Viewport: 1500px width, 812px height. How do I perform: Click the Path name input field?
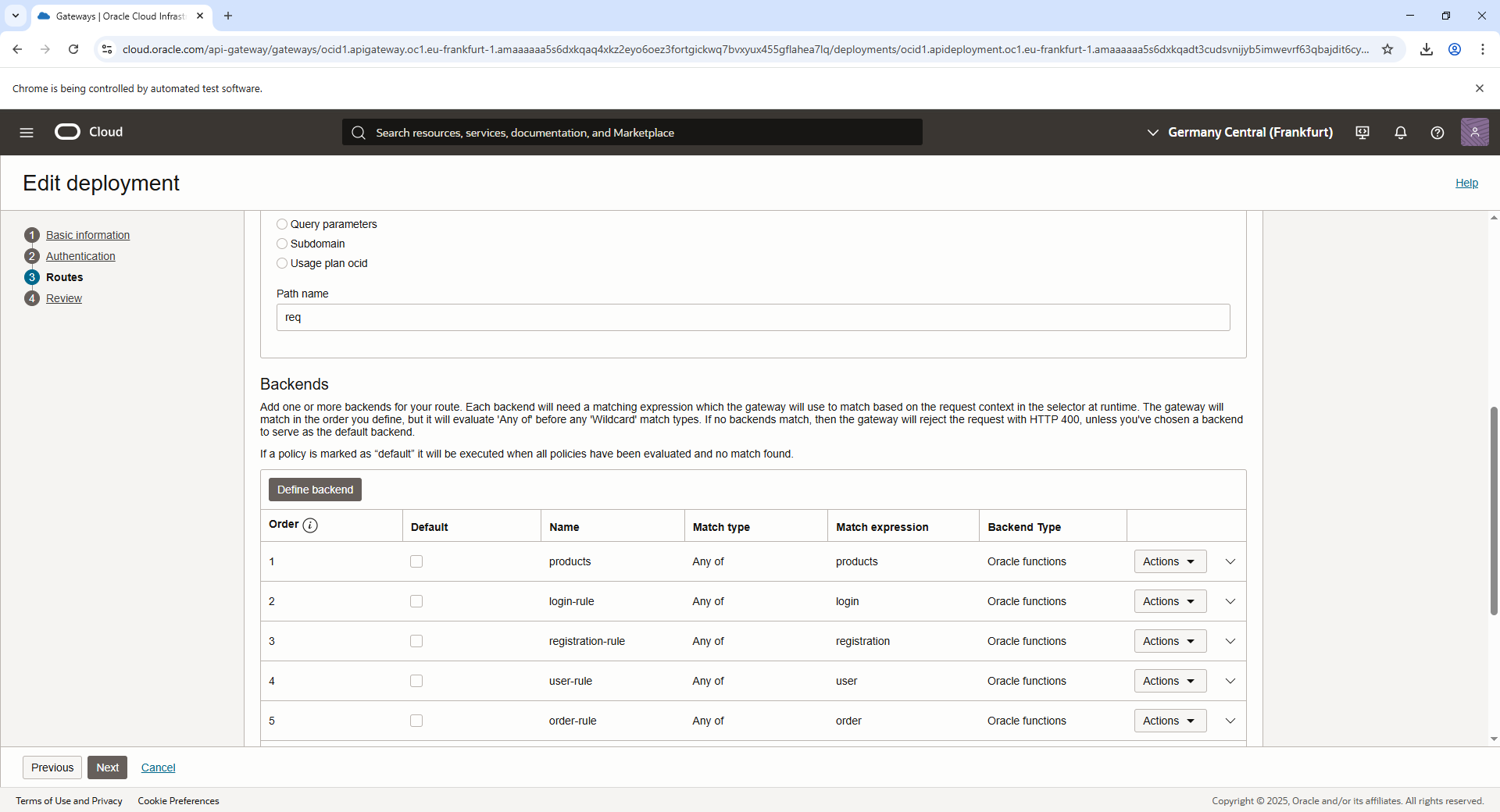[x=753, y=318]
